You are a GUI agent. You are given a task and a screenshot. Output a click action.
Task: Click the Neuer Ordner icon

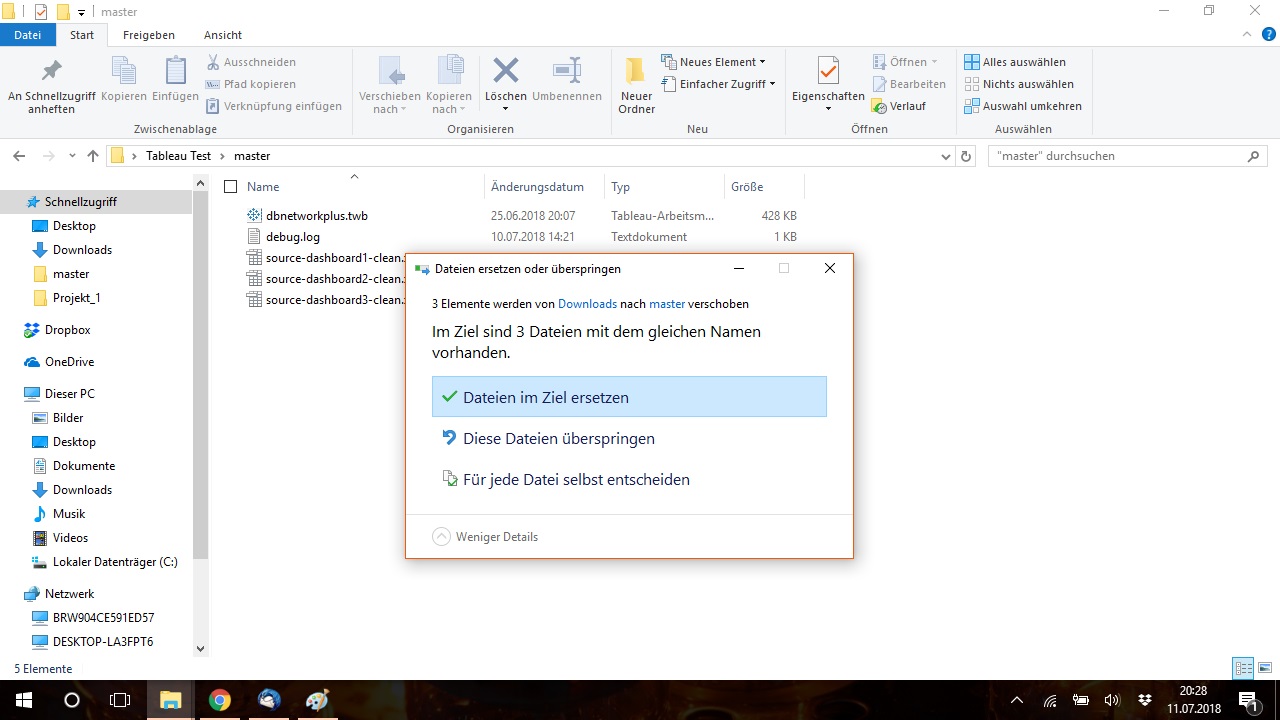636,72
